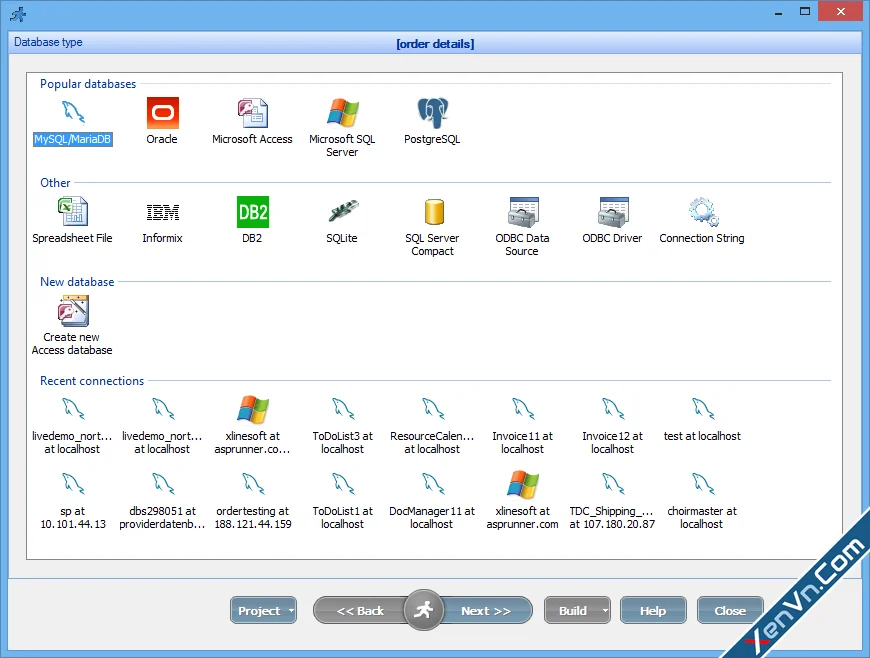Expand the Build button dropdown arrow

pyautogui.click(x=605, y=610)
